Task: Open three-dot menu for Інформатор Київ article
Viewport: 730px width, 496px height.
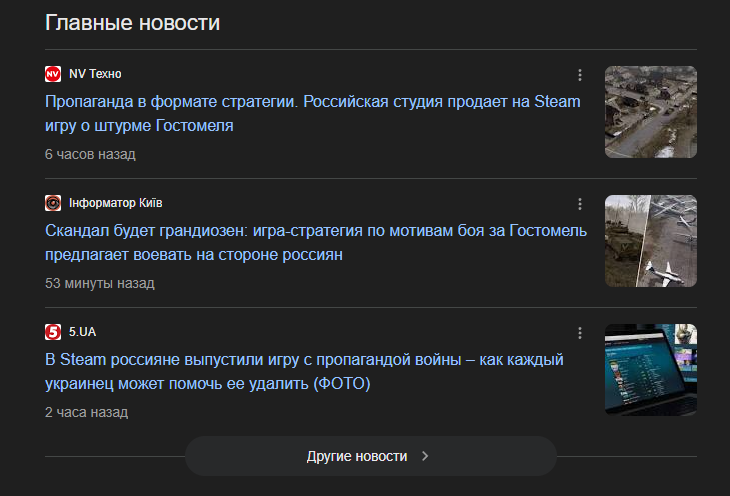Action: point(580,204)
